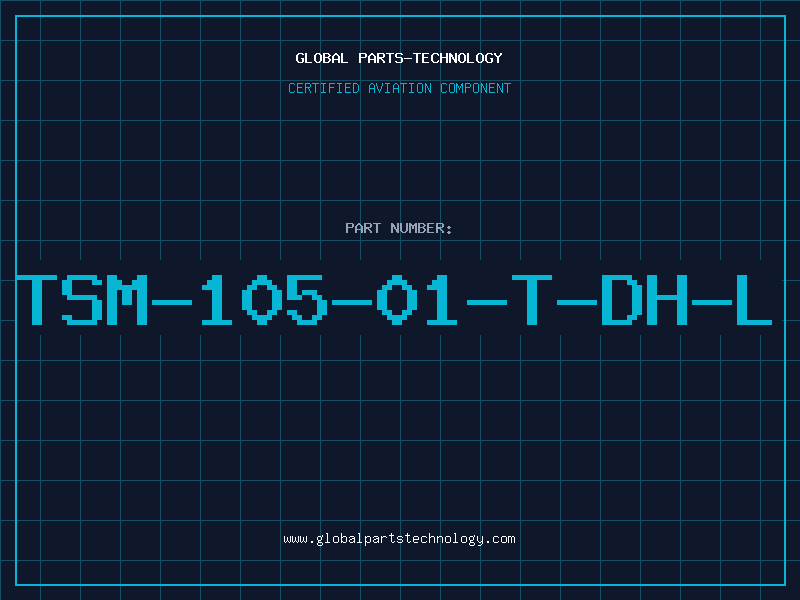Click the PART NUMBER label
800x600 pixels.
point(399,228)
